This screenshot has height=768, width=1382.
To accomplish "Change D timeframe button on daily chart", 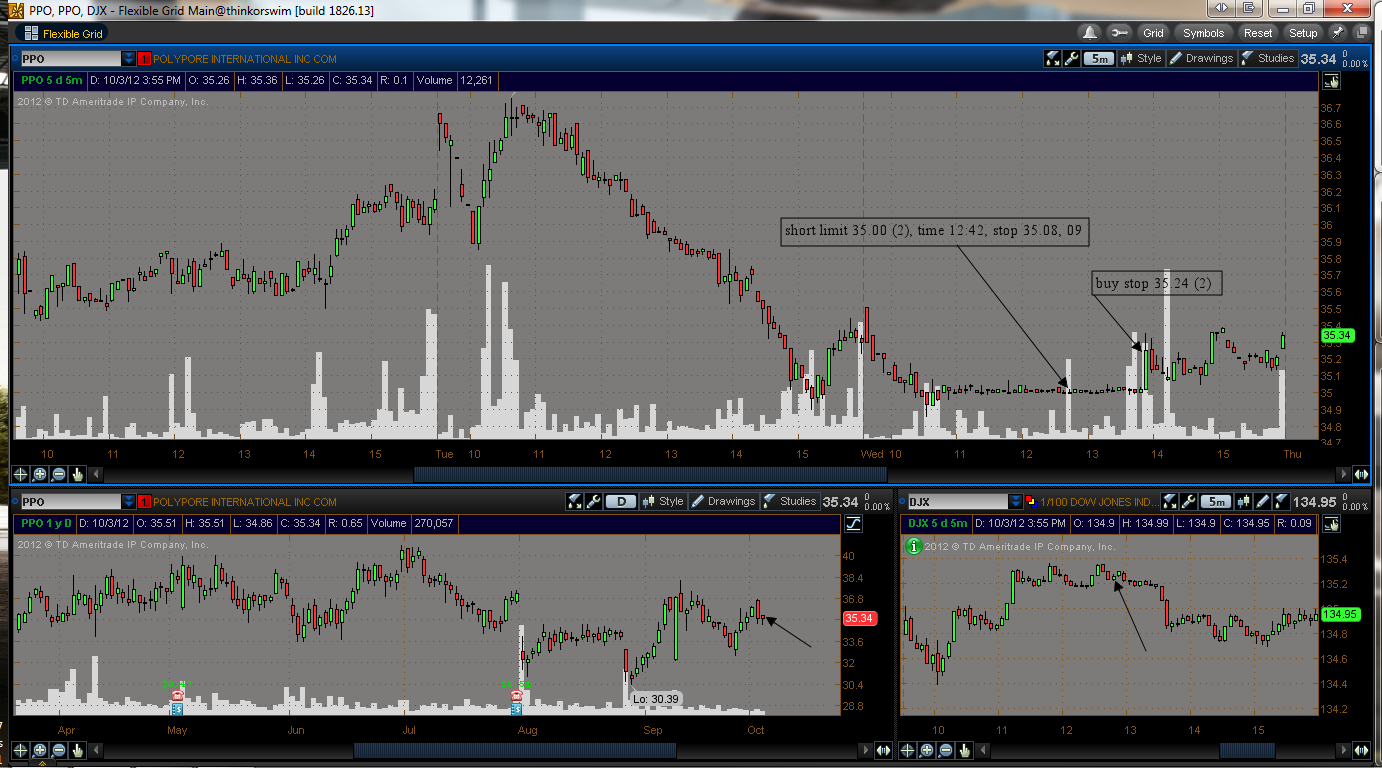I will point(621,501).
